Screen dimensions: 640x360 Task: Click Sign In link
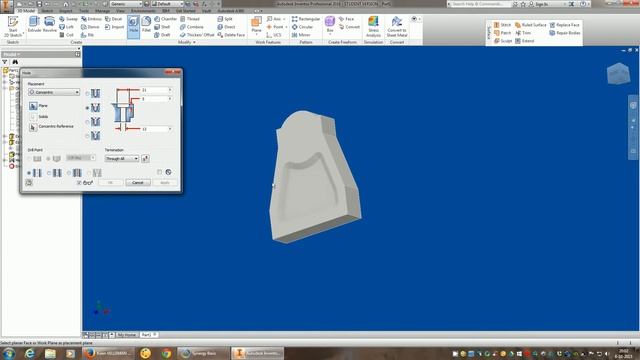541,4
